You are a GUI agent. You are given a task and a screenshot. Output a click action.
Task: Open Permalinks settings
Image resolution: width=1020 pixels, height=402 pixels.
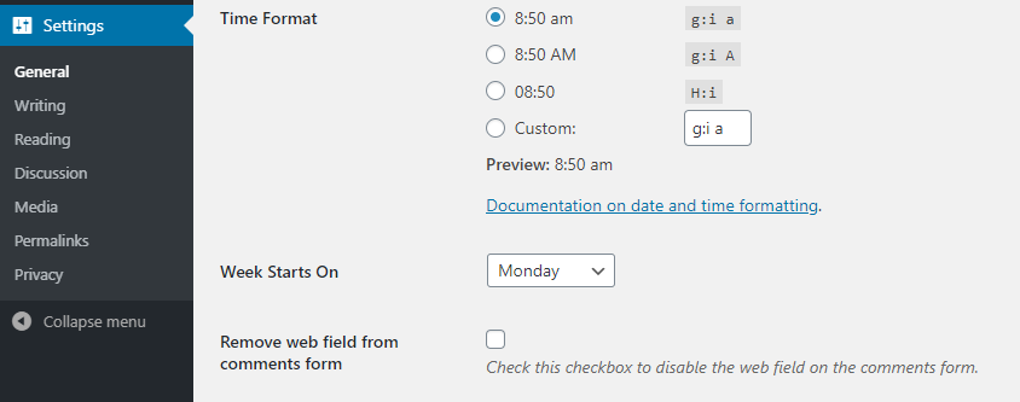52,241
